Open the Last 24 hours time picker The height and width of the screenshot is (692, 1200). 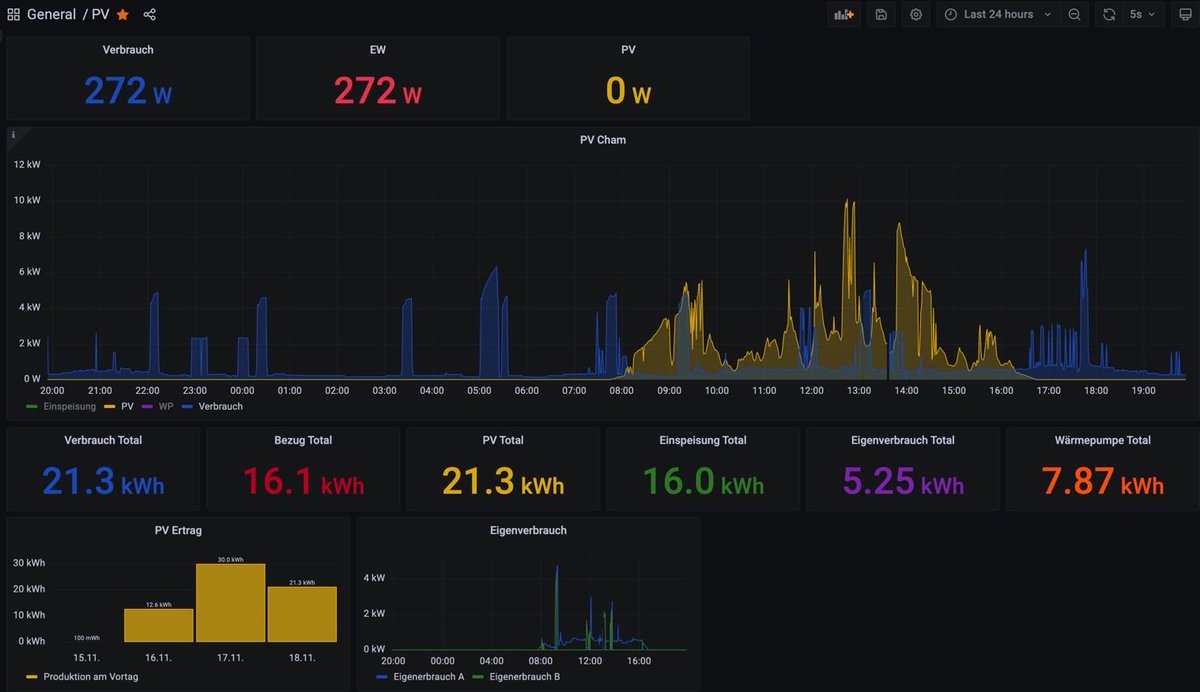click(x=997, y=15)
